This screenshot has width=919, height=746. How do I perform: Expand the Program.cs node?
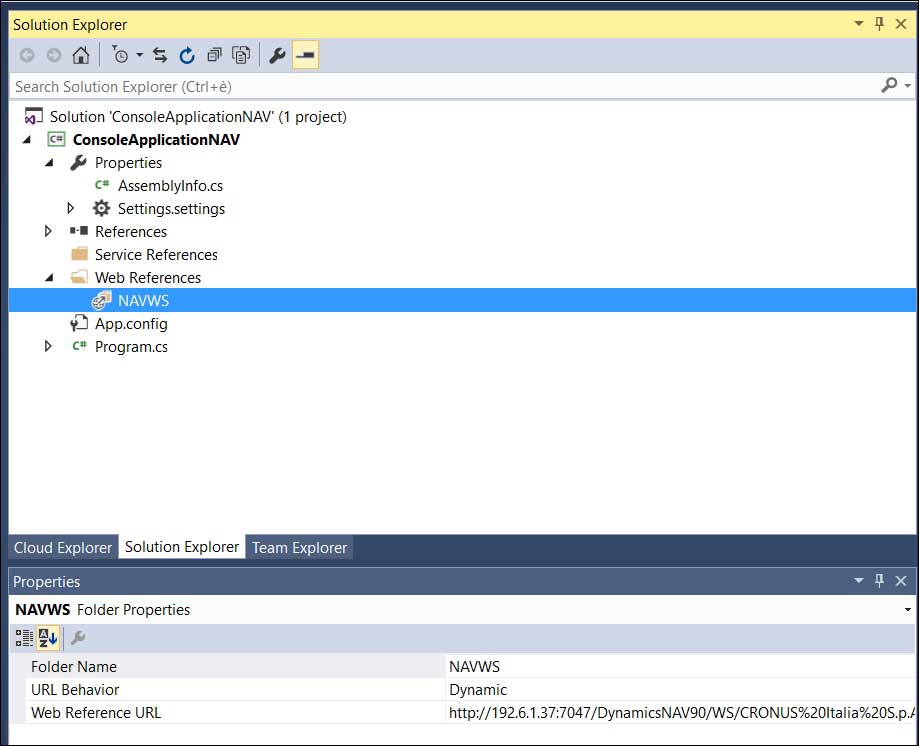[x=48, y=347]
